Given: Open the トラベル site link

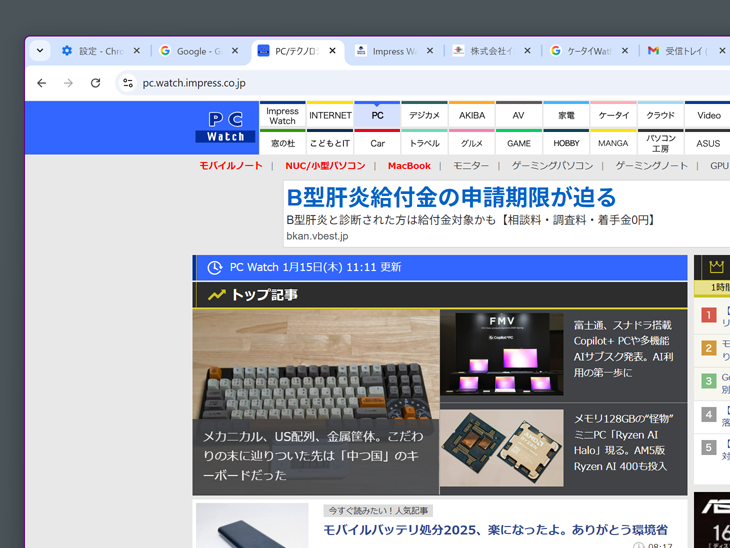Looking at the screenshot, I should pyautogui.click(x=425, y=142).
